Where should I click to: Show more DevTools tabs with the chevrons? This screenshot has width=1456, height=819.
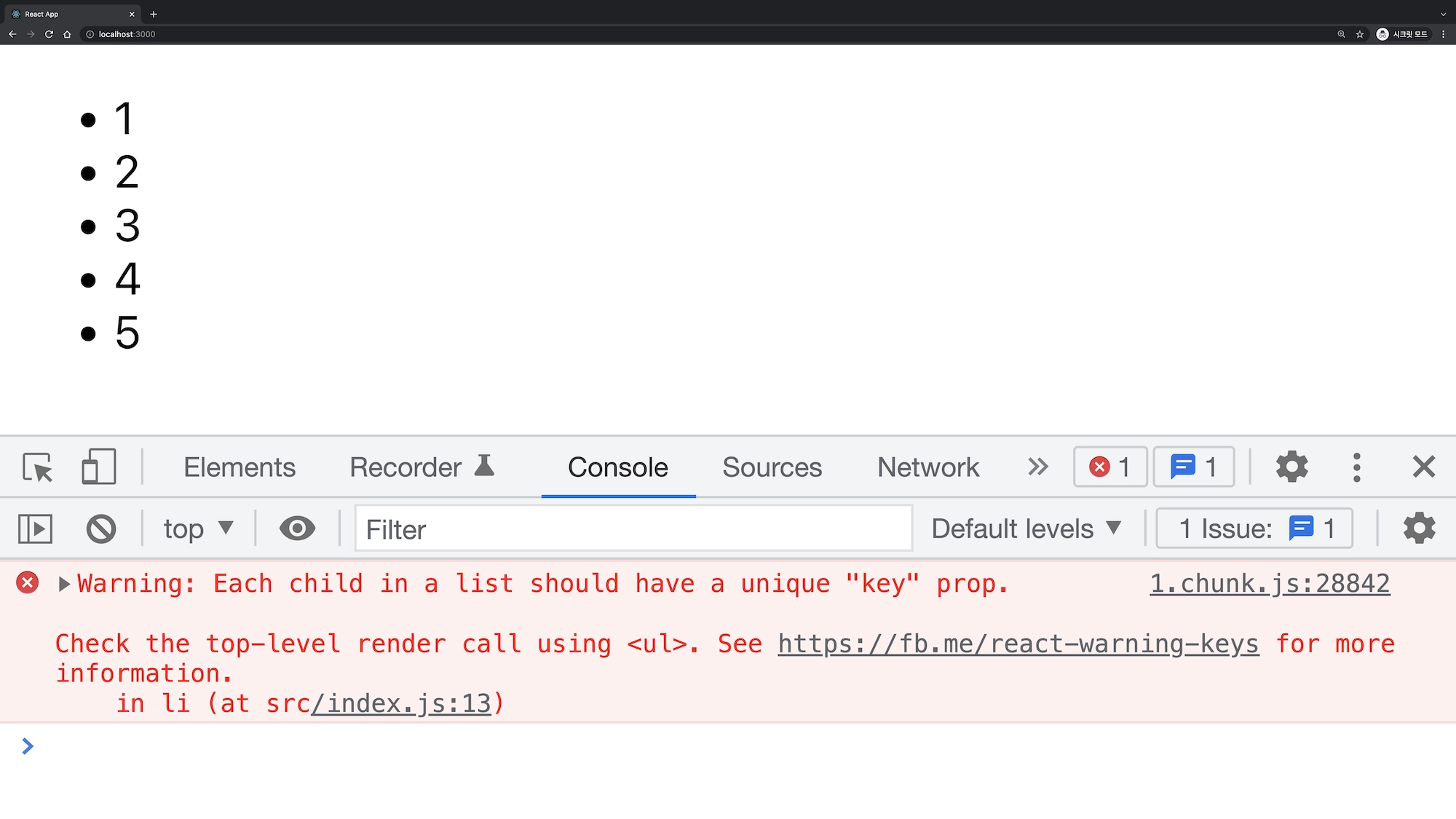point(1037,467)
